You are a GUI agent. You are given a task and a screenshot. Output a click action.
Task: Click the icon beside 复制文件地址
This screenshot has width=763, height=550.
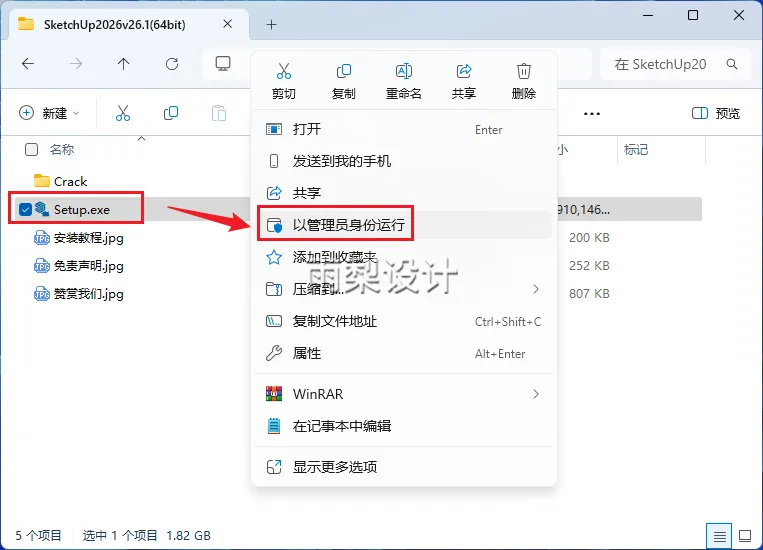(x=274, y=321)
